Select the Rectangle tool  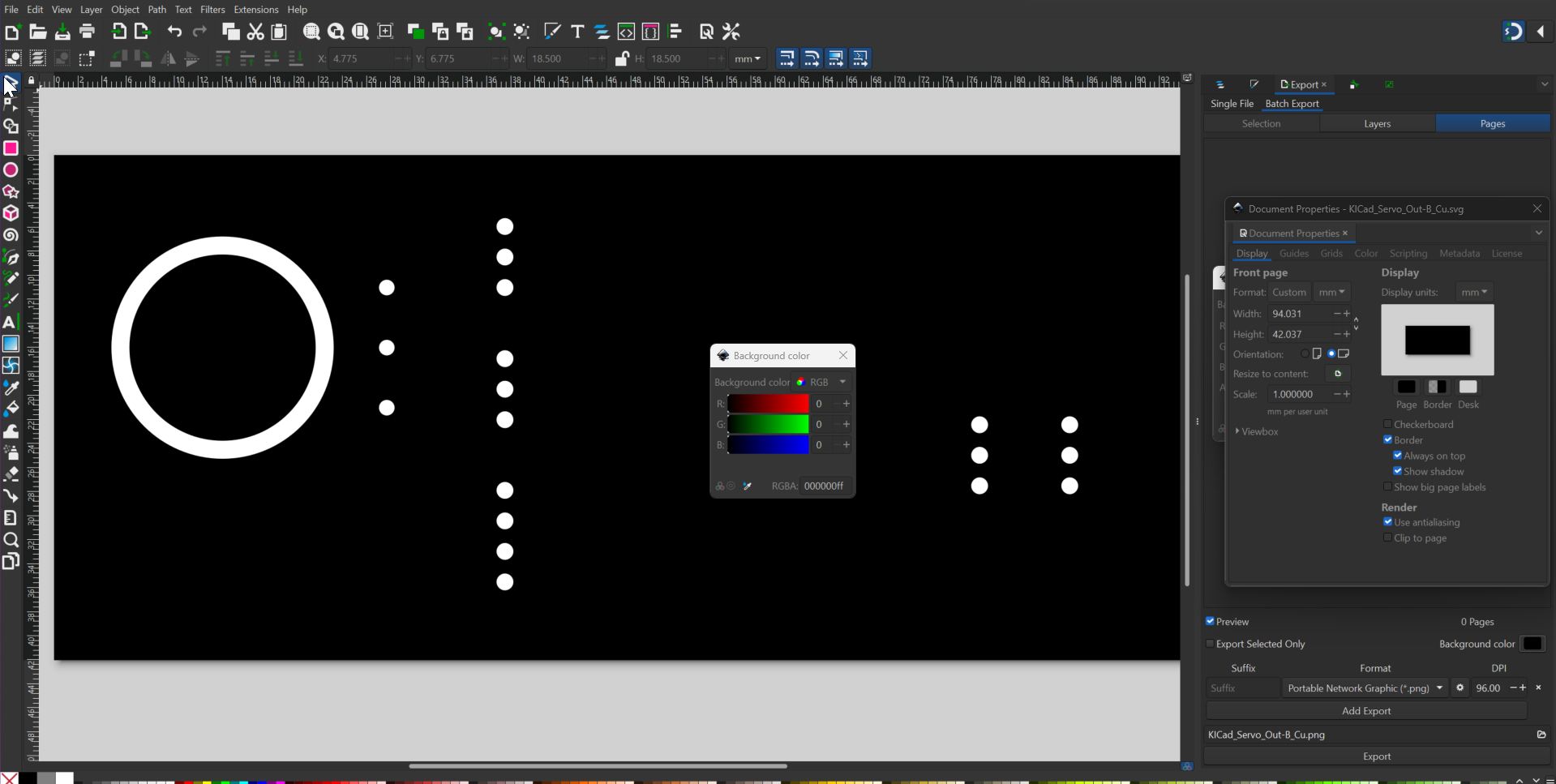[x=11, y=148]
